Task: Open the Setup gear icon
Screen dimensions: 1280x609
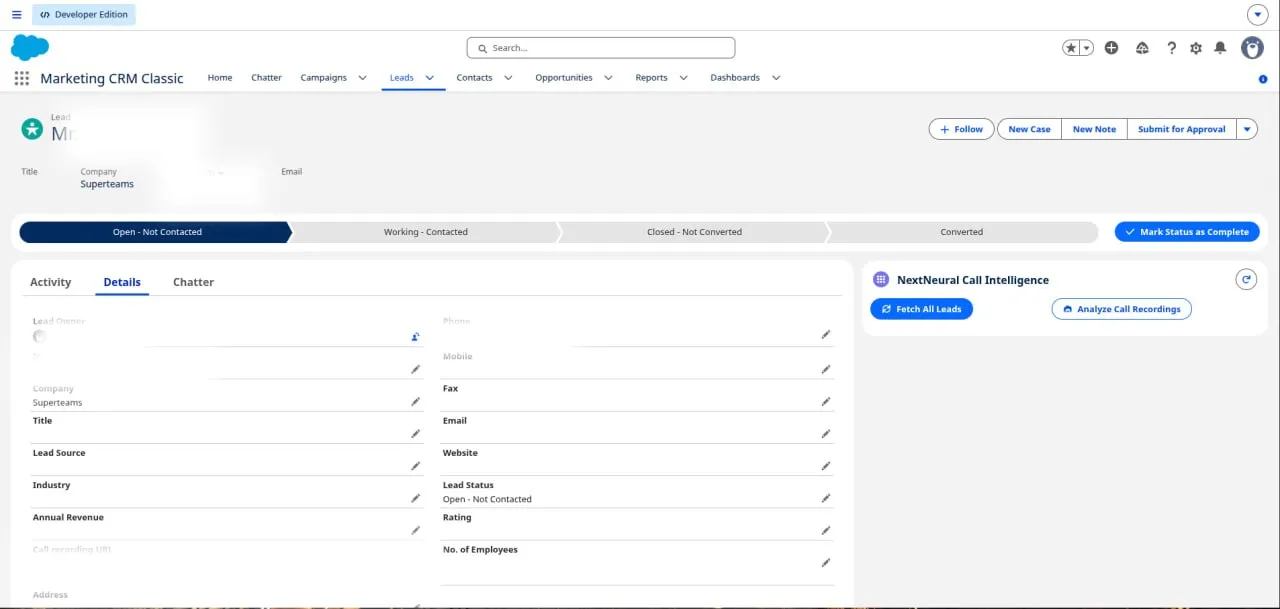Action: tap(1196, 48)
